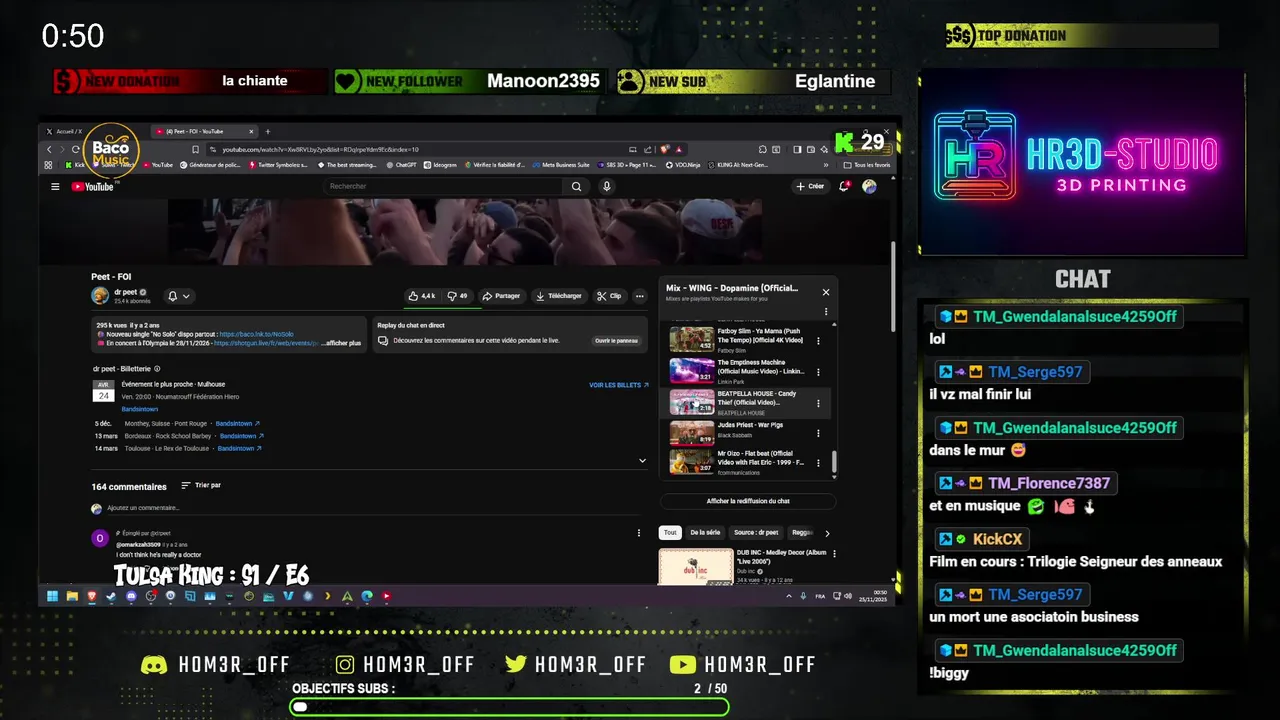Screen dimensions: 1280x720
Task: Click Afficher la rediffusion du chat
Action: coord(748,501)
